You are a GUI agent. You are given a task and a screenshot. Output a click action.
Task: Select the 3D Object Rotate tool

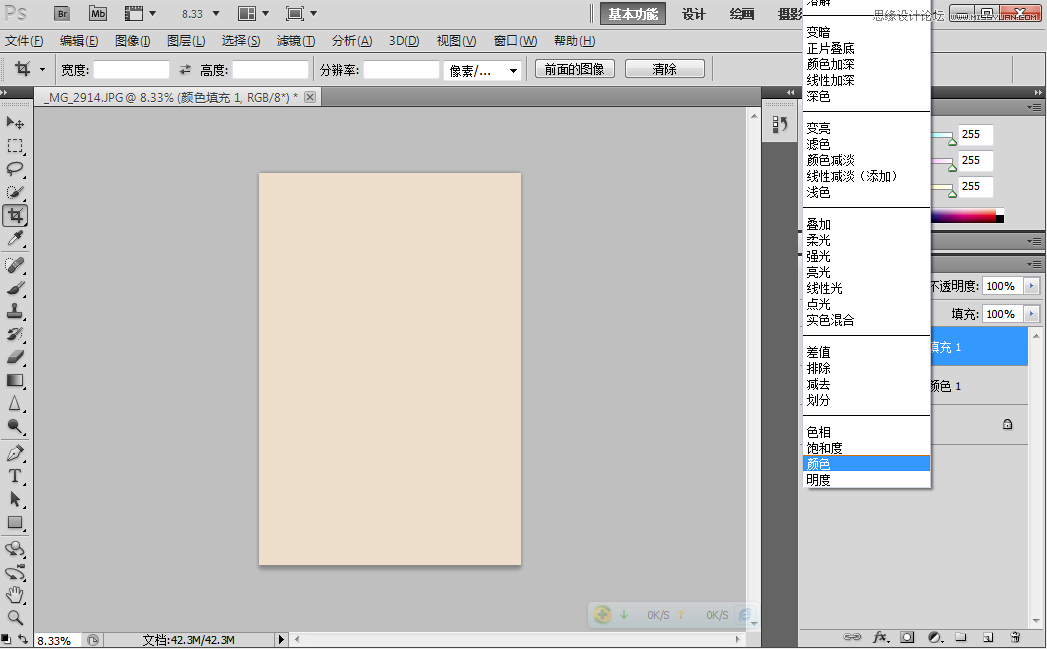15,550
